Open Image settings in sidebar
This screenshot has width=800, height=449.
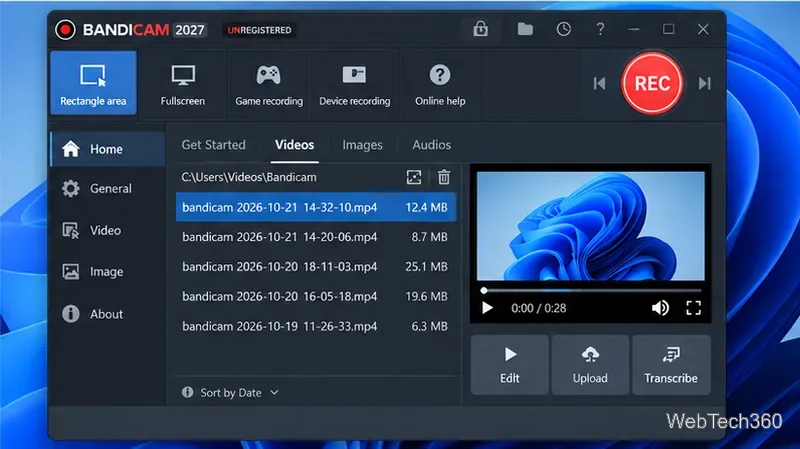(108, 271)
